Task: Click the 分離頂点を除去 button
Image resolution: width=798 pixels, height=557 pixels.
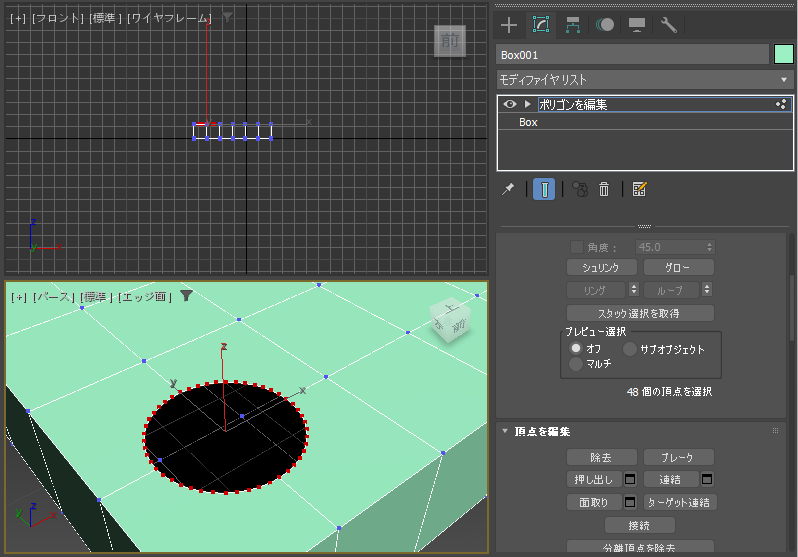Action: (640, 547)
